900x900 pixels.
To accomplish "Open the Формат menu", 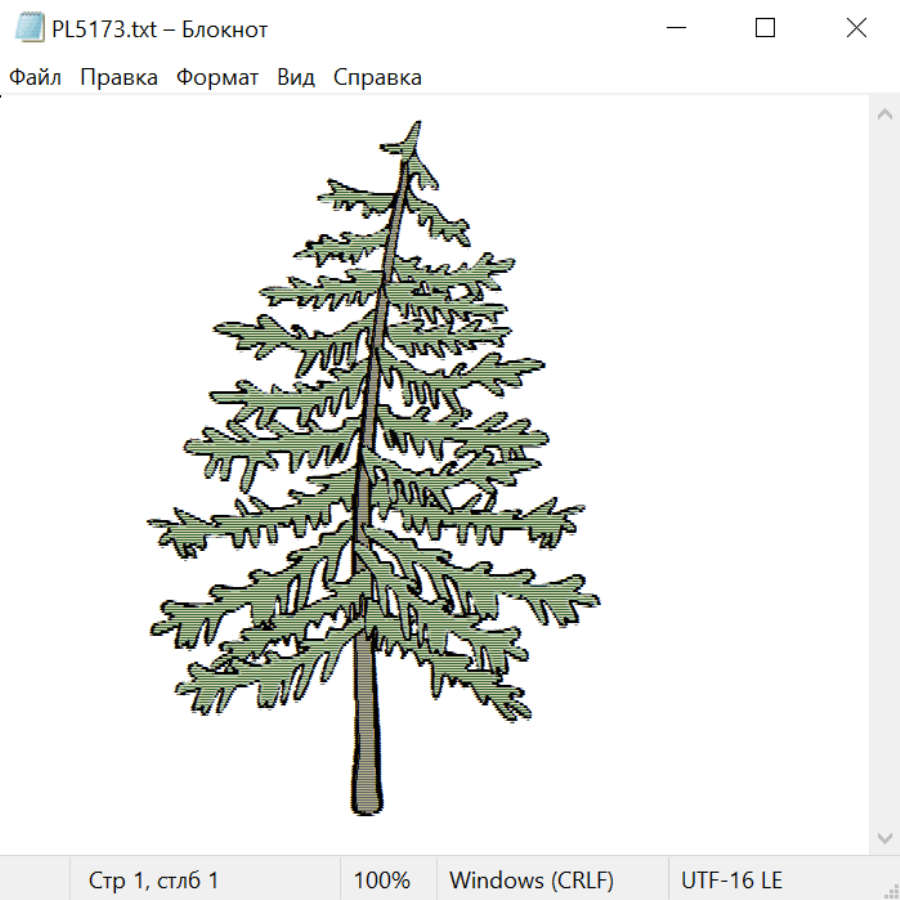I will click(217, 78).
